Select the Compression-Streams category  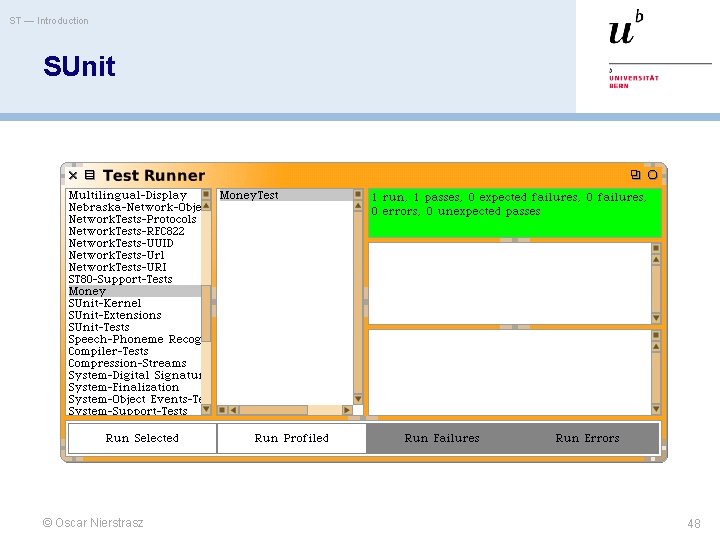(134, 363)
